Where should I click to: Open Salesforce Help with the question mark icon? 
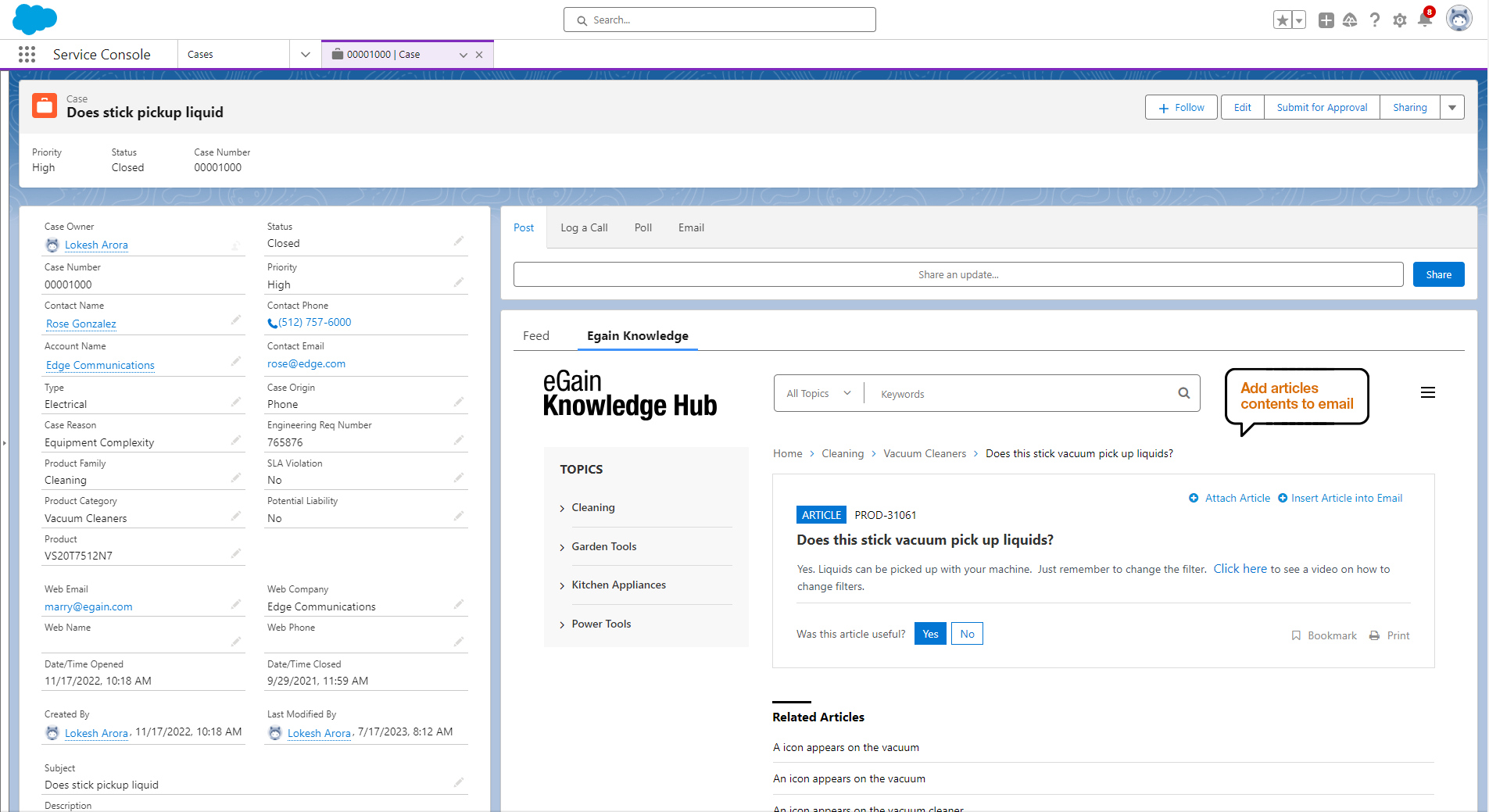click(x=1375, y=20)
